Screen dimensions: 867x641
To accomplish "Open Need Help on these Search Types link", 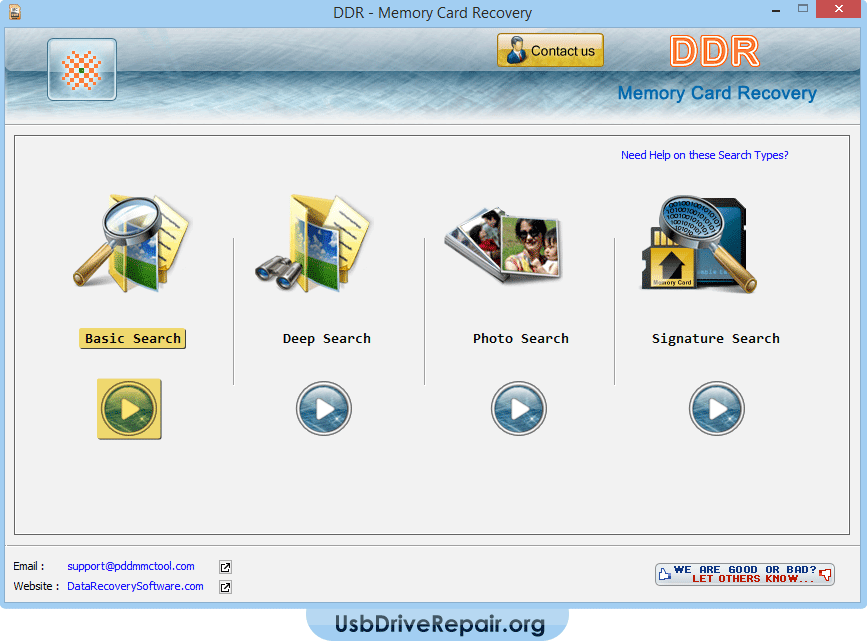I will pyautogui.click(x=704, y=155).
